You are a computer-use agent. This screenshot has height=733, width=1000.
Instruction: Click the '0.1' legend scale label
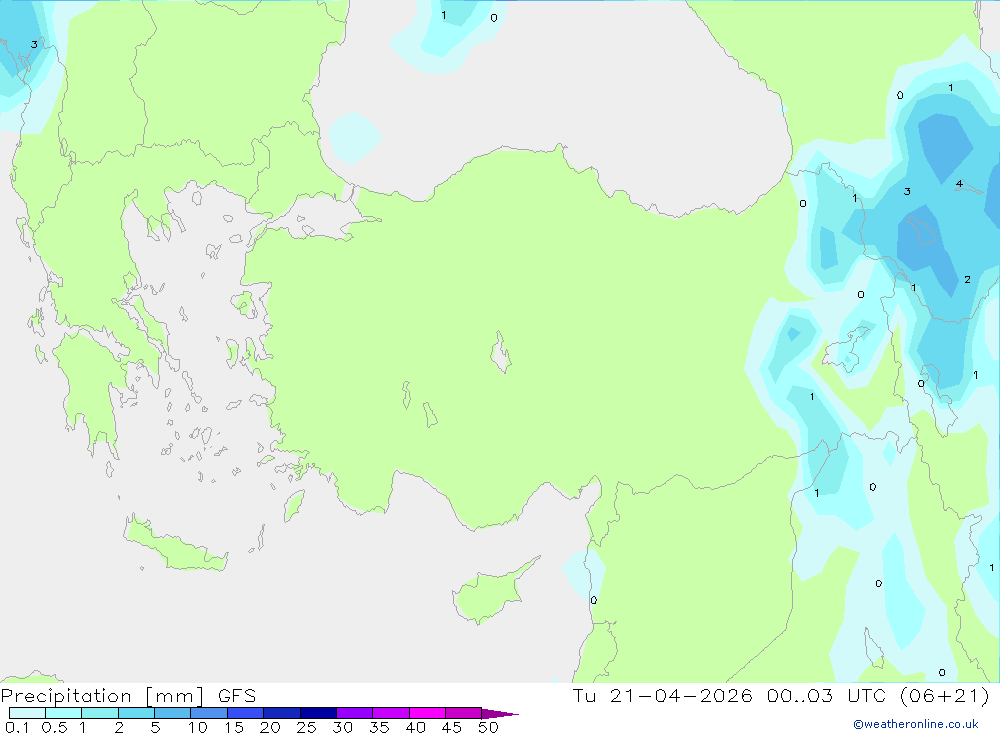[17, 727]
